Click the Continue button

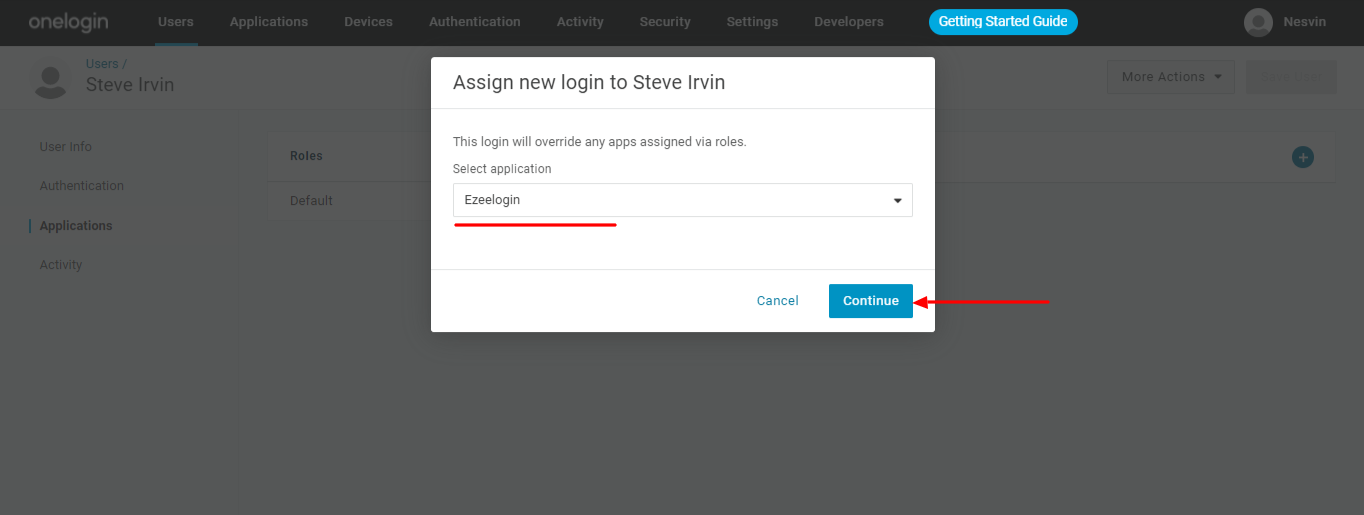pyautogui.click(x=870, y=301)
